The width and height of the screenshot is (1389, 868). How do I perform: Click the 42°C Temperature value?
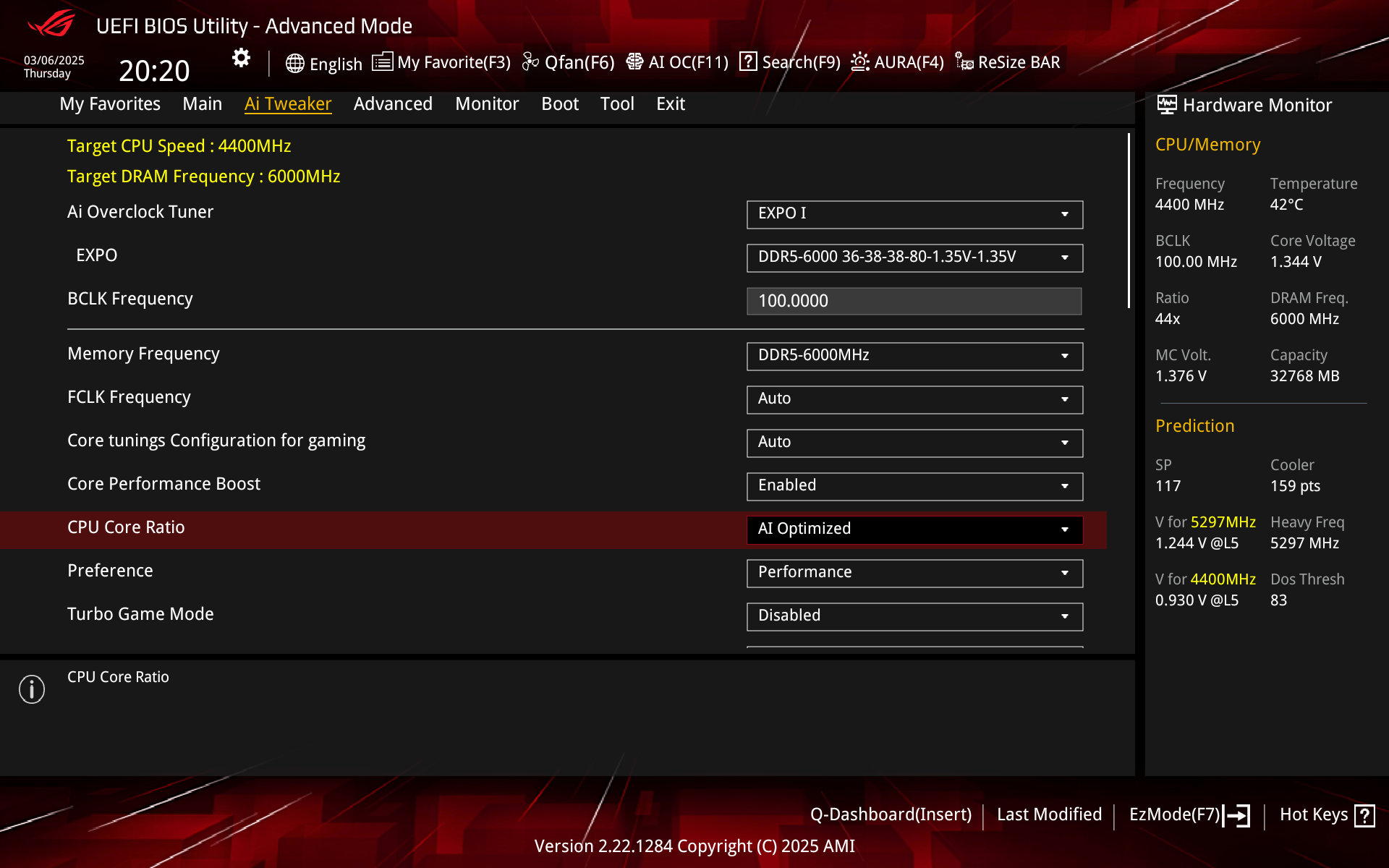point(1286,205)
